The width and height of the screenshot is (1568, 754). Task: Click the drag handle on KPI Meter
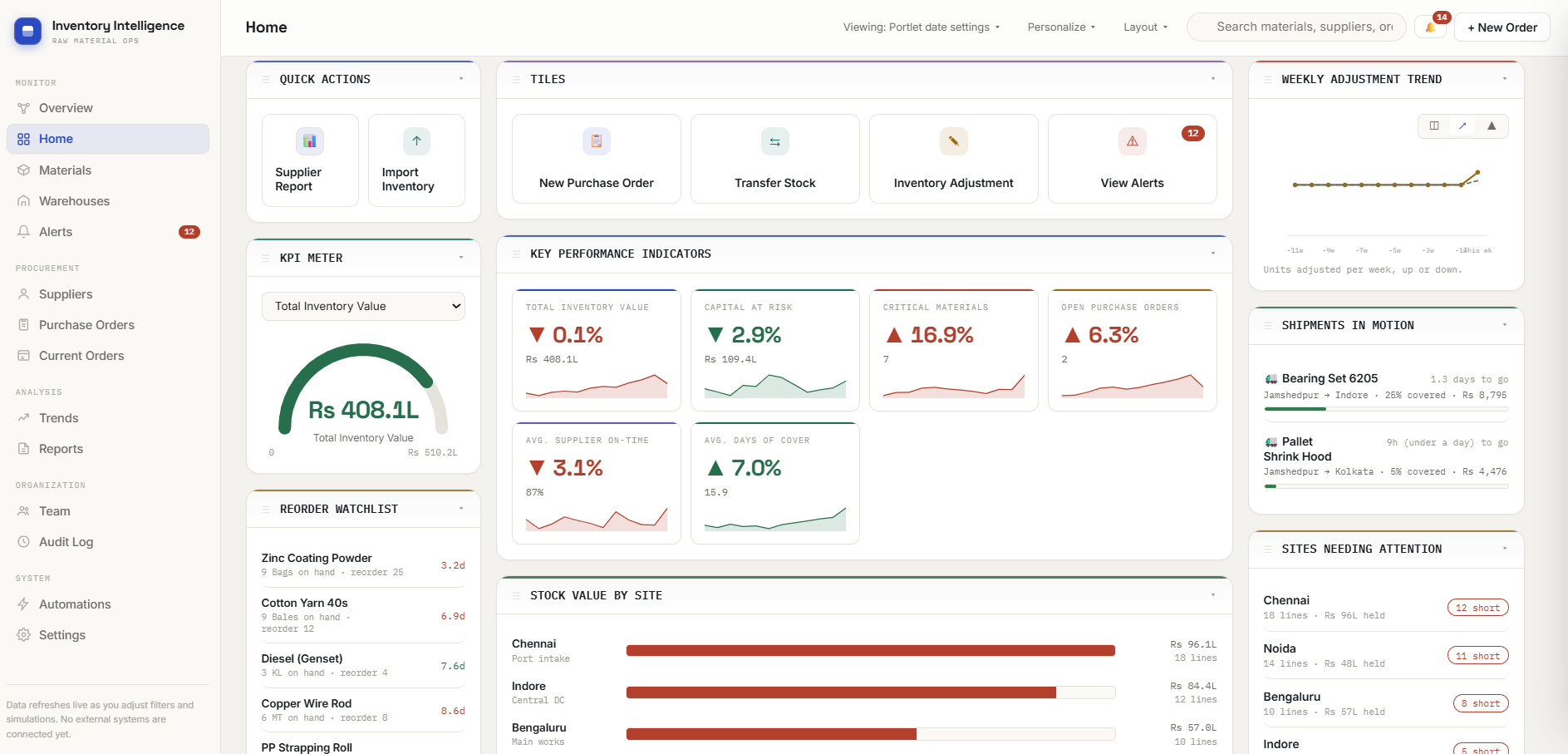[x=266, y=259]
